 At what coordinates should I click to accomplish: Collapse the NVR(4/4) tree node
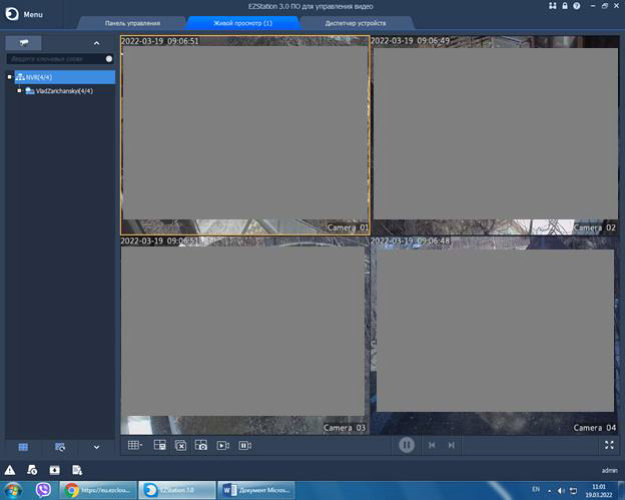pyautogui.click(x=10, y=77)
